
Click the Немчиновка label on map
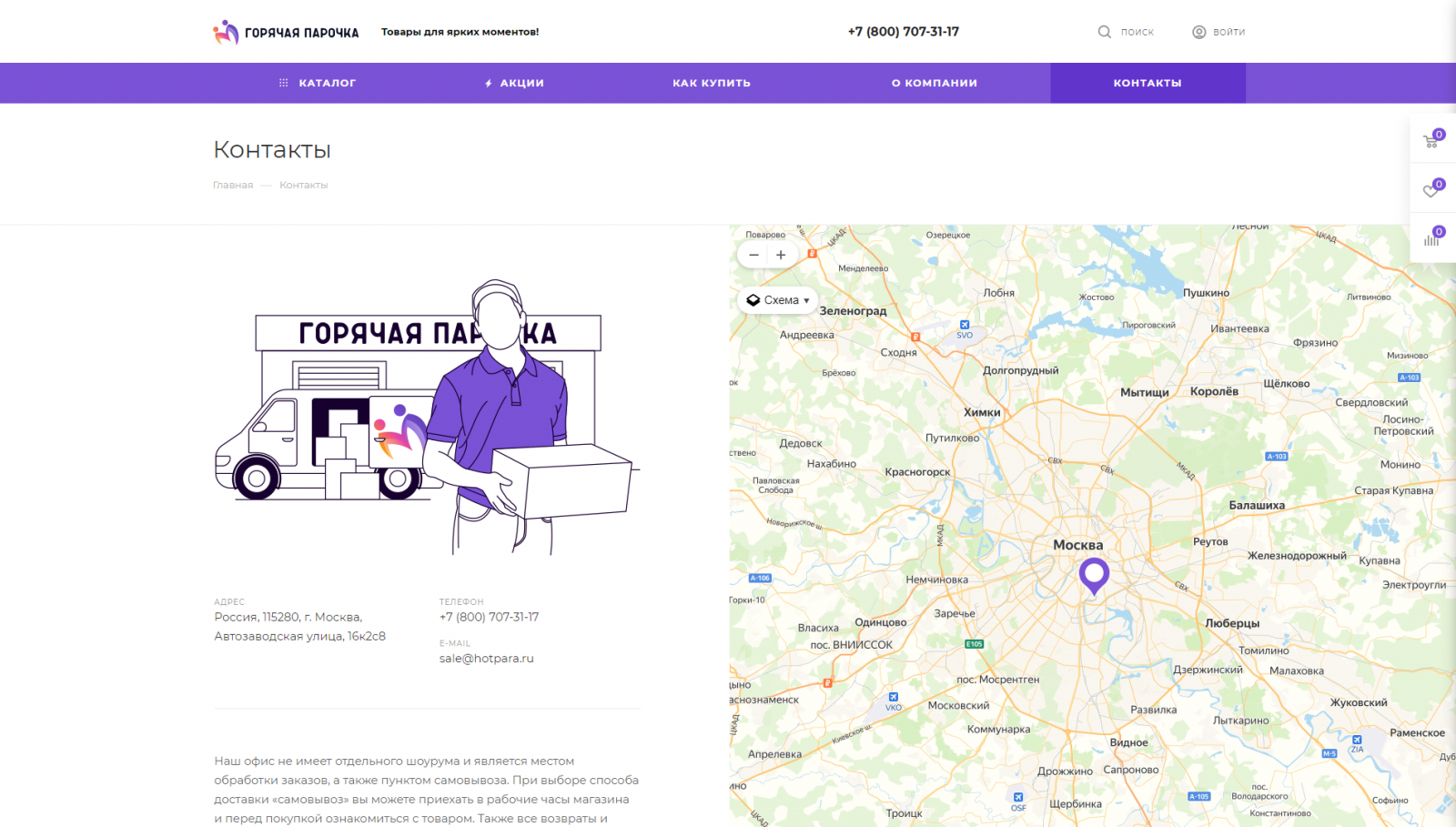[x=936, y=580]
